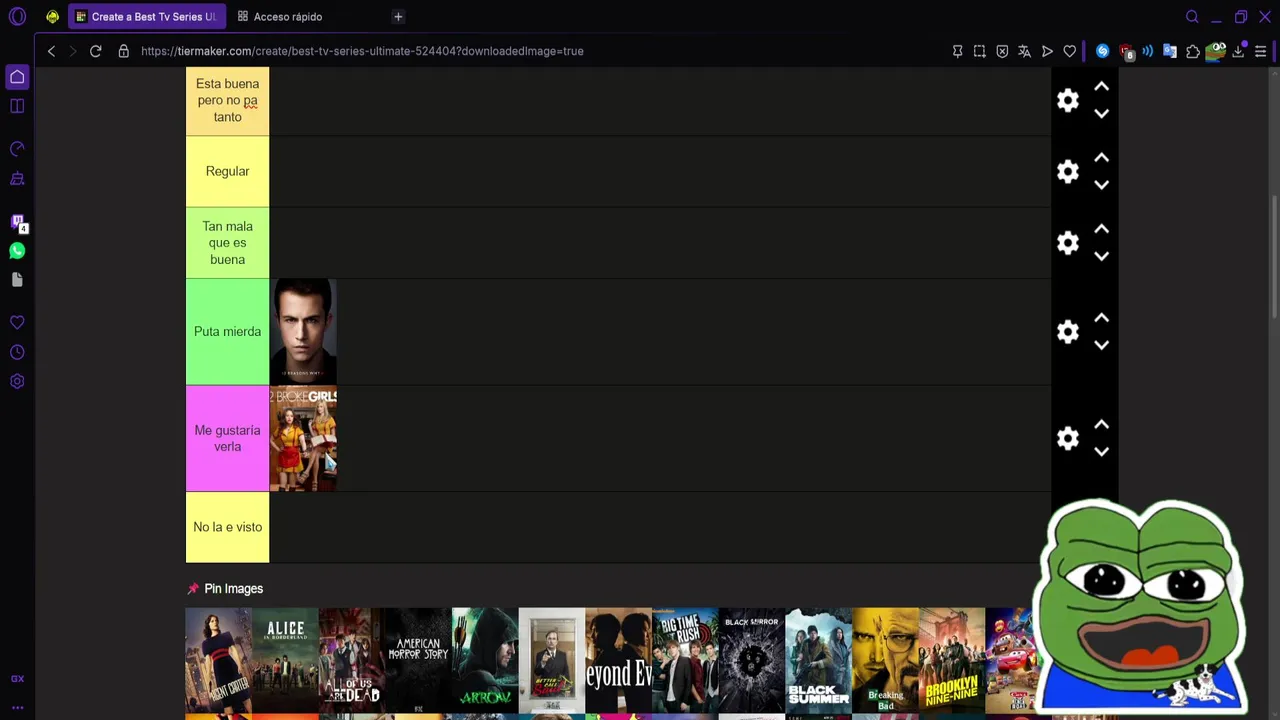Open the blue sound waves extension icon
Screen dimensions: 1280x720
coord(1148,51)
